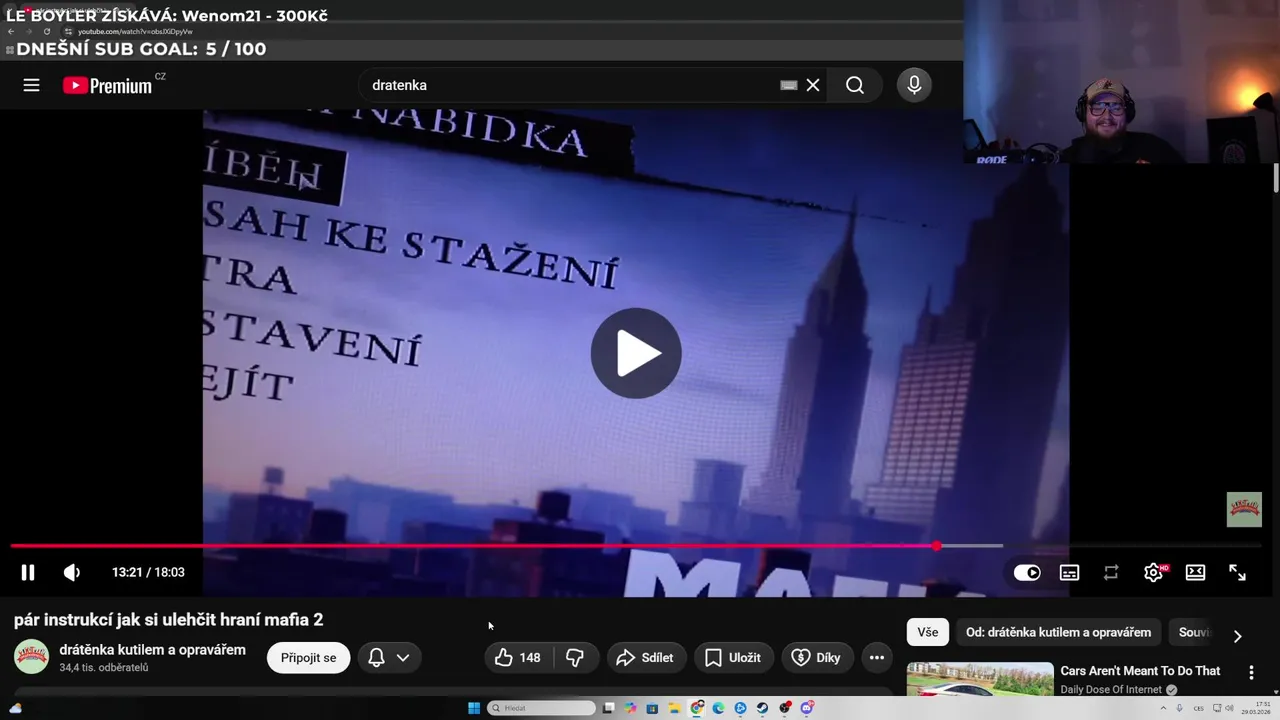Pause the video from the player bar
Viewport: 1280px width, 720px height.
[28, 572]
